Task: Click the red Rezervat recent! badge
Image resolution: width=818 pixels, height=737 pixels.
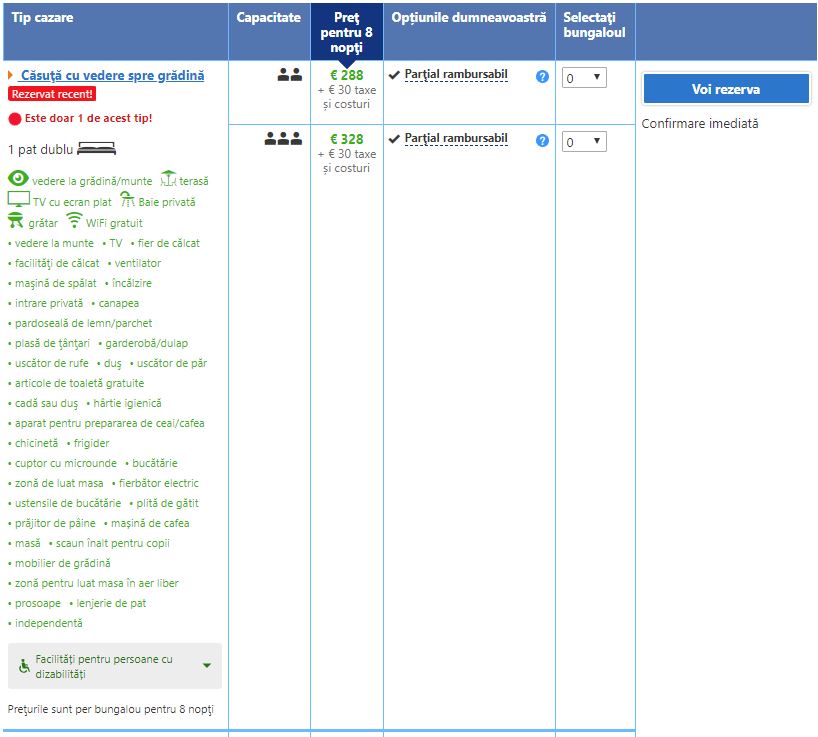Action: [x=52, y=94]
